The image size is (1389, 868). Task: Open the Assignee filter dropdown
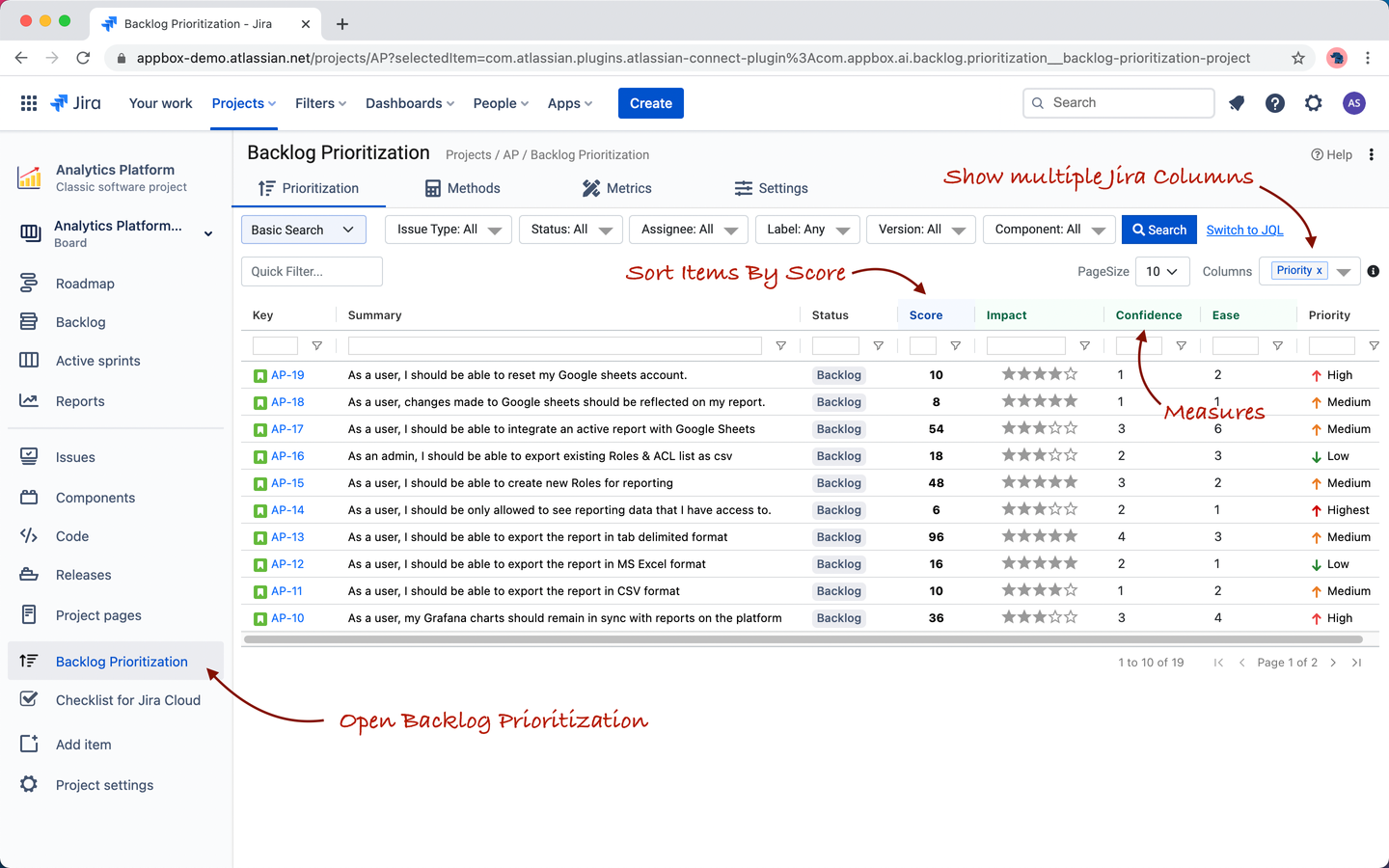689,230
